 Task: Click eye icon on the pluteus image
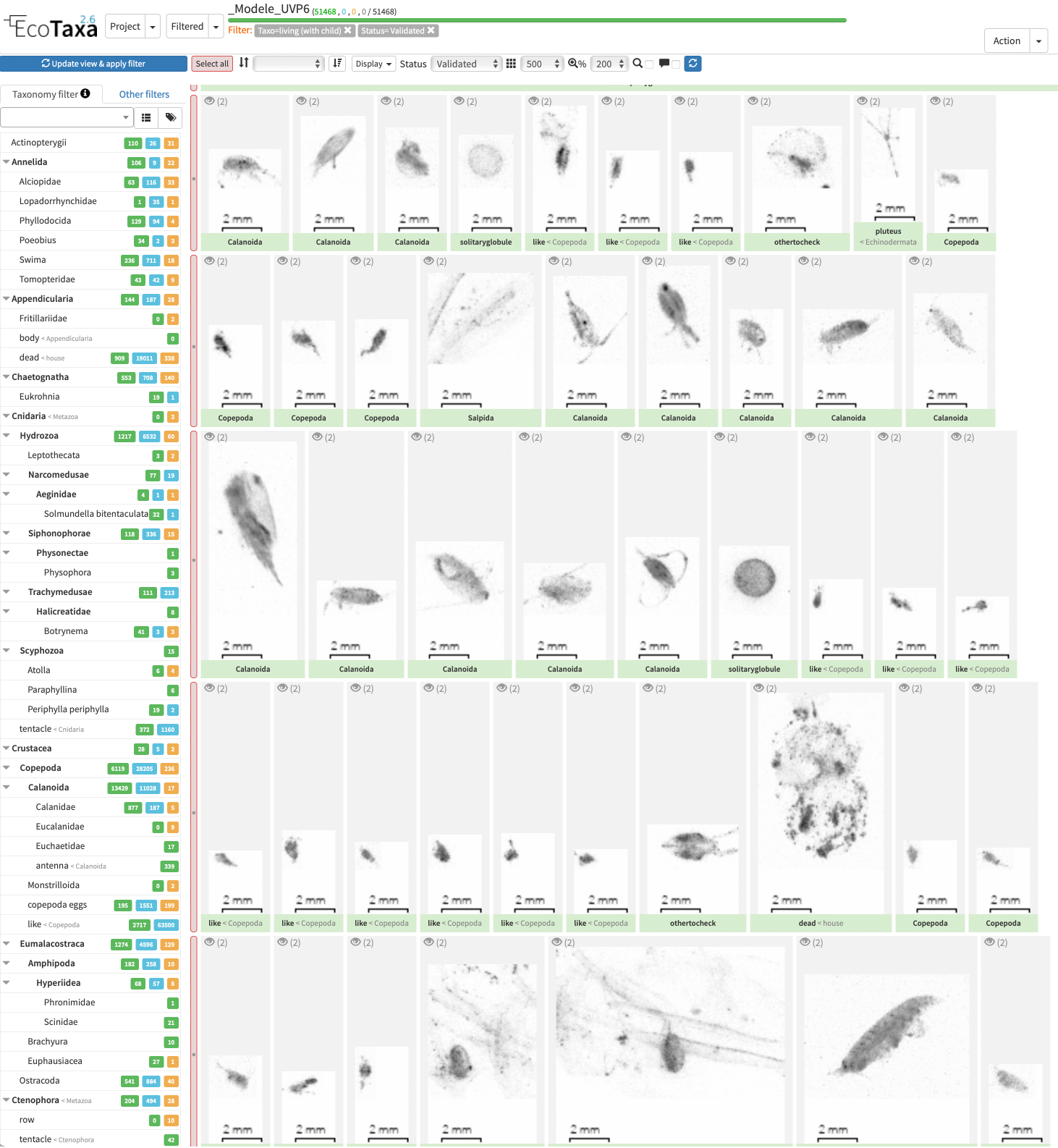coord(862,101)
